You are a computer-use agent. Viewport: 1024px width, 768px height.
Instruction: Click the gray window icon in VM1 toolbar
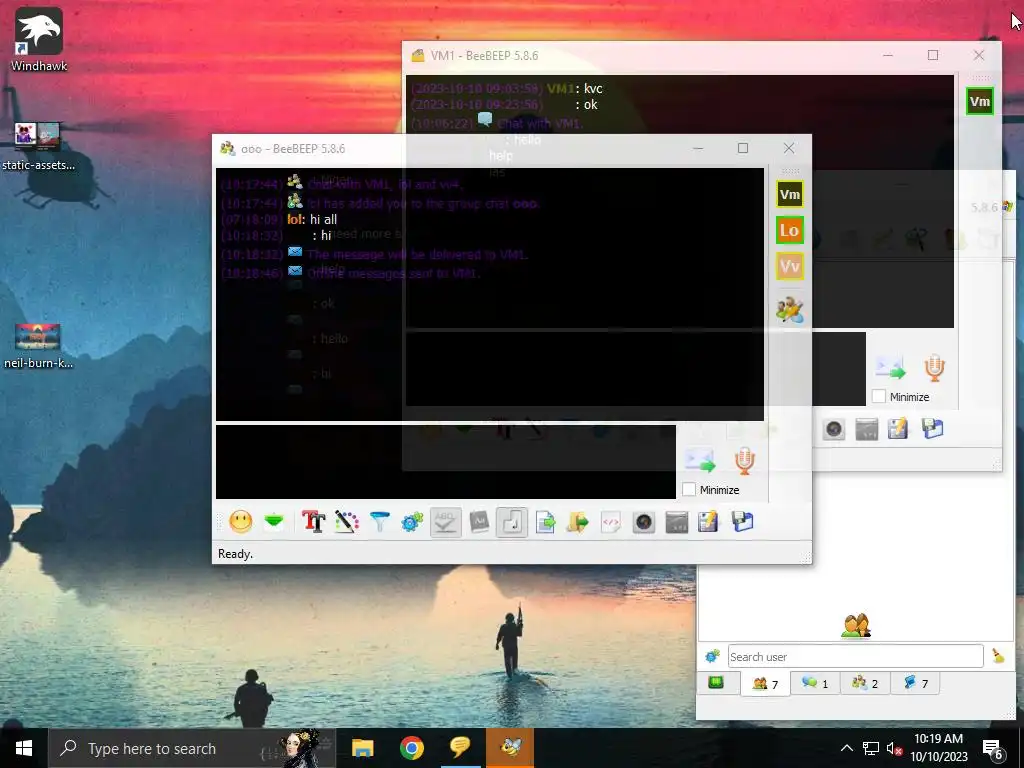(867, 429)
